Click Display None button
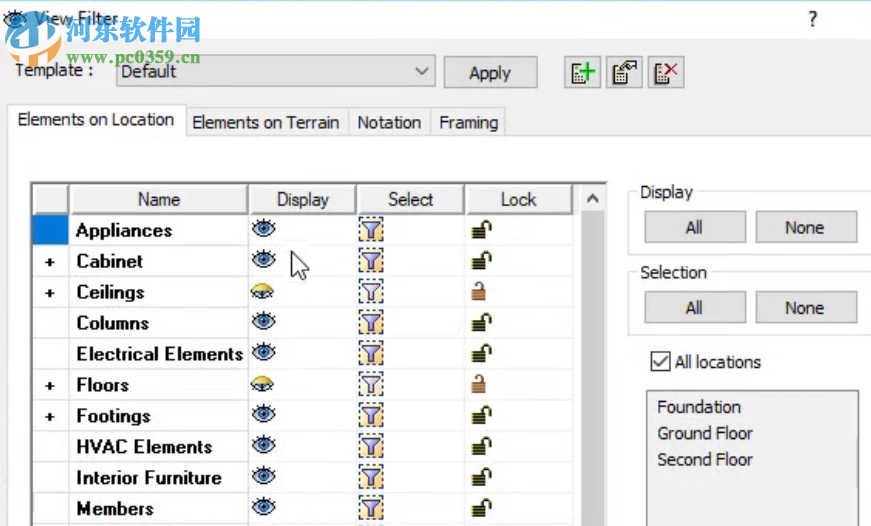Image resolution: width=871 pixels, height=526 pixels. pyautogui.click(x=805, y=227)
